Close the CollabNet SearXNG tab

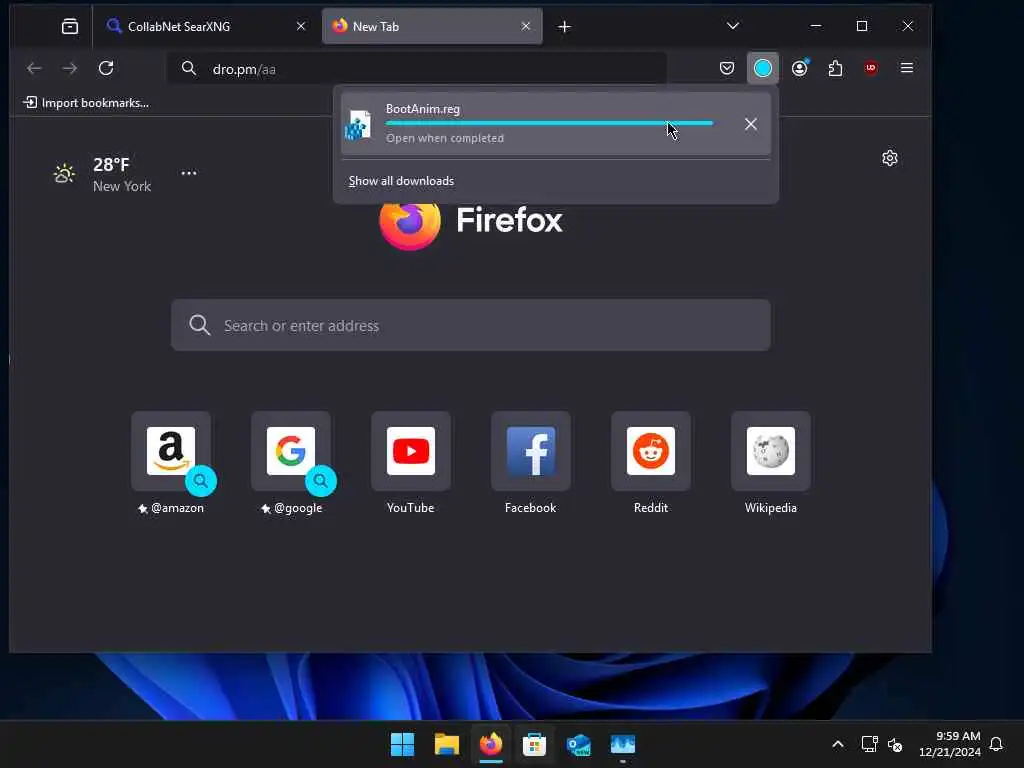pyautogui.click(x=300, y=26)
